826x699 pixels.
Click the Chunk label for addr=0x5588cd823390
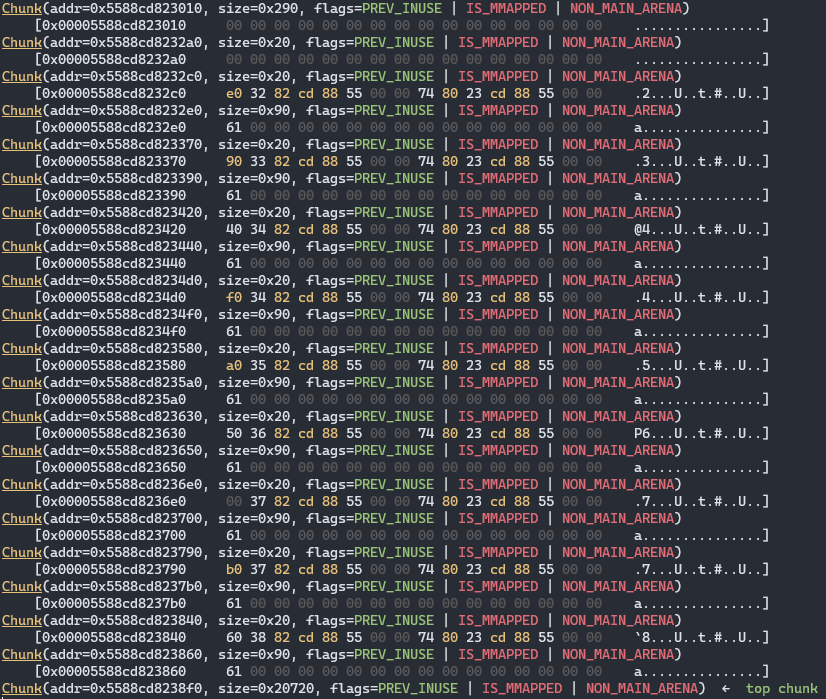tap(22, 178)
